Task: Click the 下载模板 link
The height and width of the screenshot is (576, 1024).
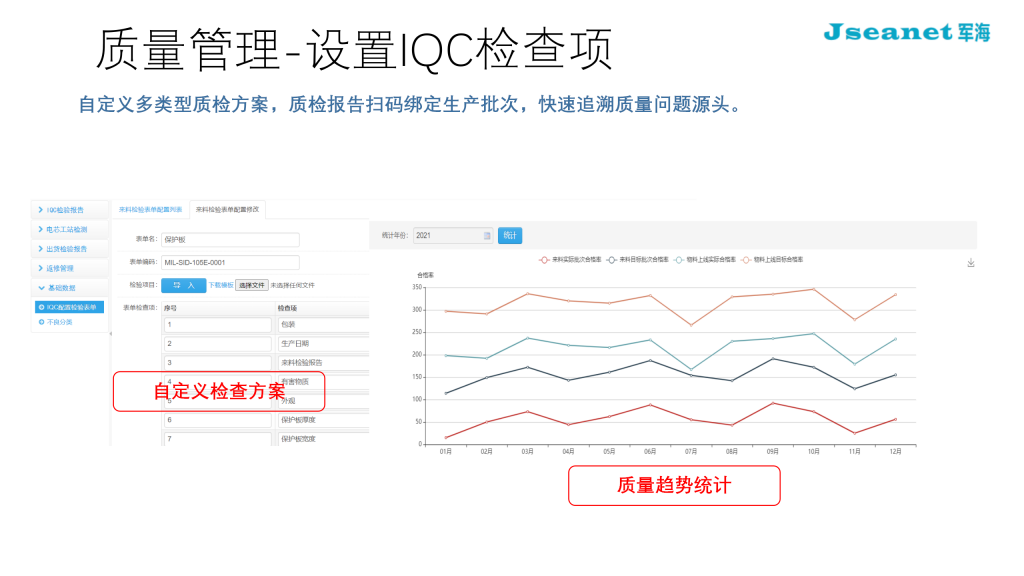Action: (220, 285)
